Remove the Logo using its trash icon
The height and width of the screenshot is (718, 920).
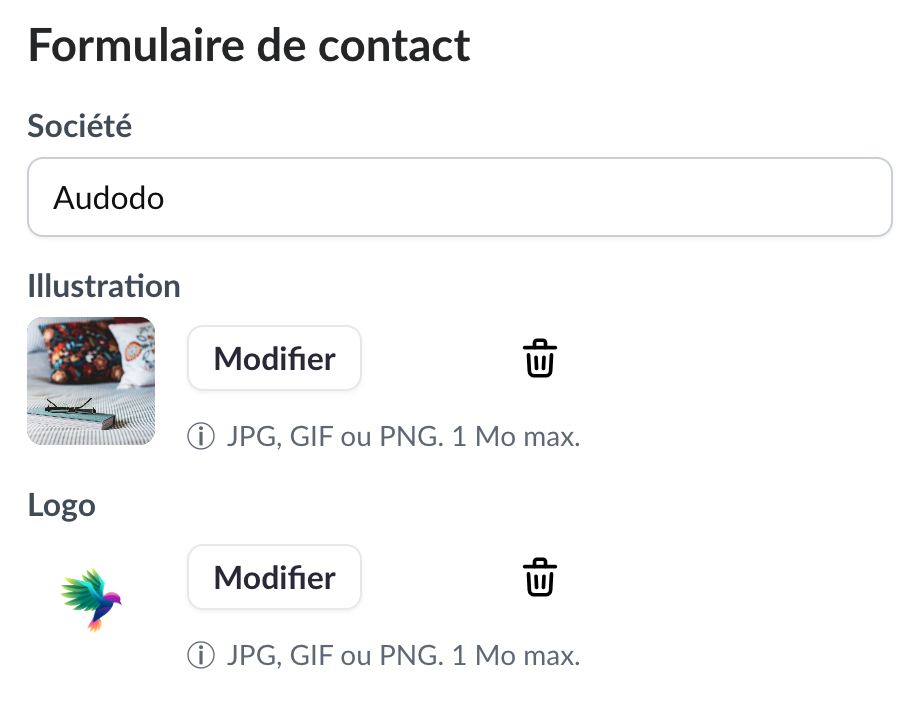point(540,578)
